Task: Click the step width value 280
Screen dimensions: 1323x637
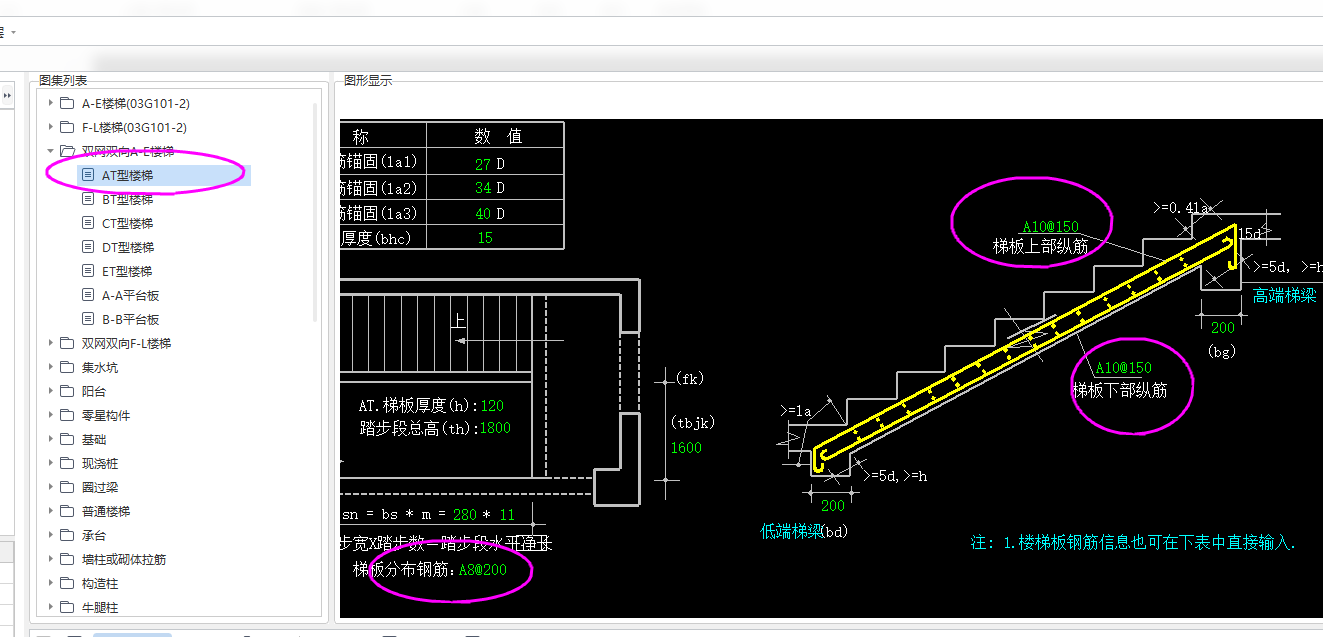Action: click(x=464, y=515)
